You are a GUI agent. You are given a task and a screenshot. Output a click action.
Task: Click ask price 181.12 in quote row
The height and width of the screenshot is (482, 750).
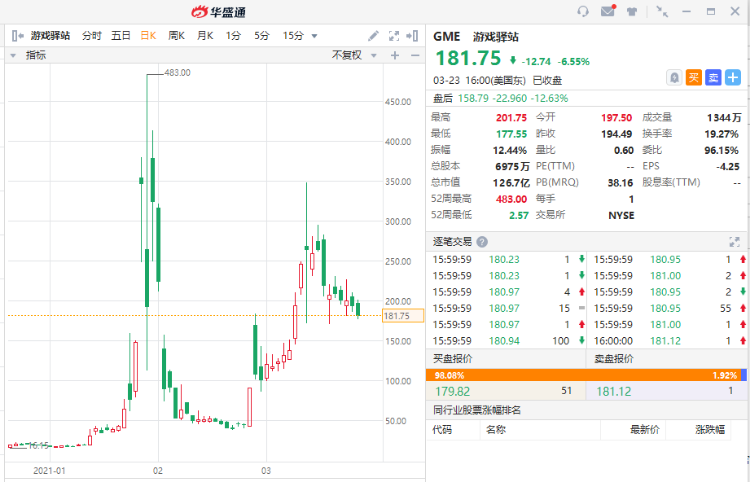614,392
